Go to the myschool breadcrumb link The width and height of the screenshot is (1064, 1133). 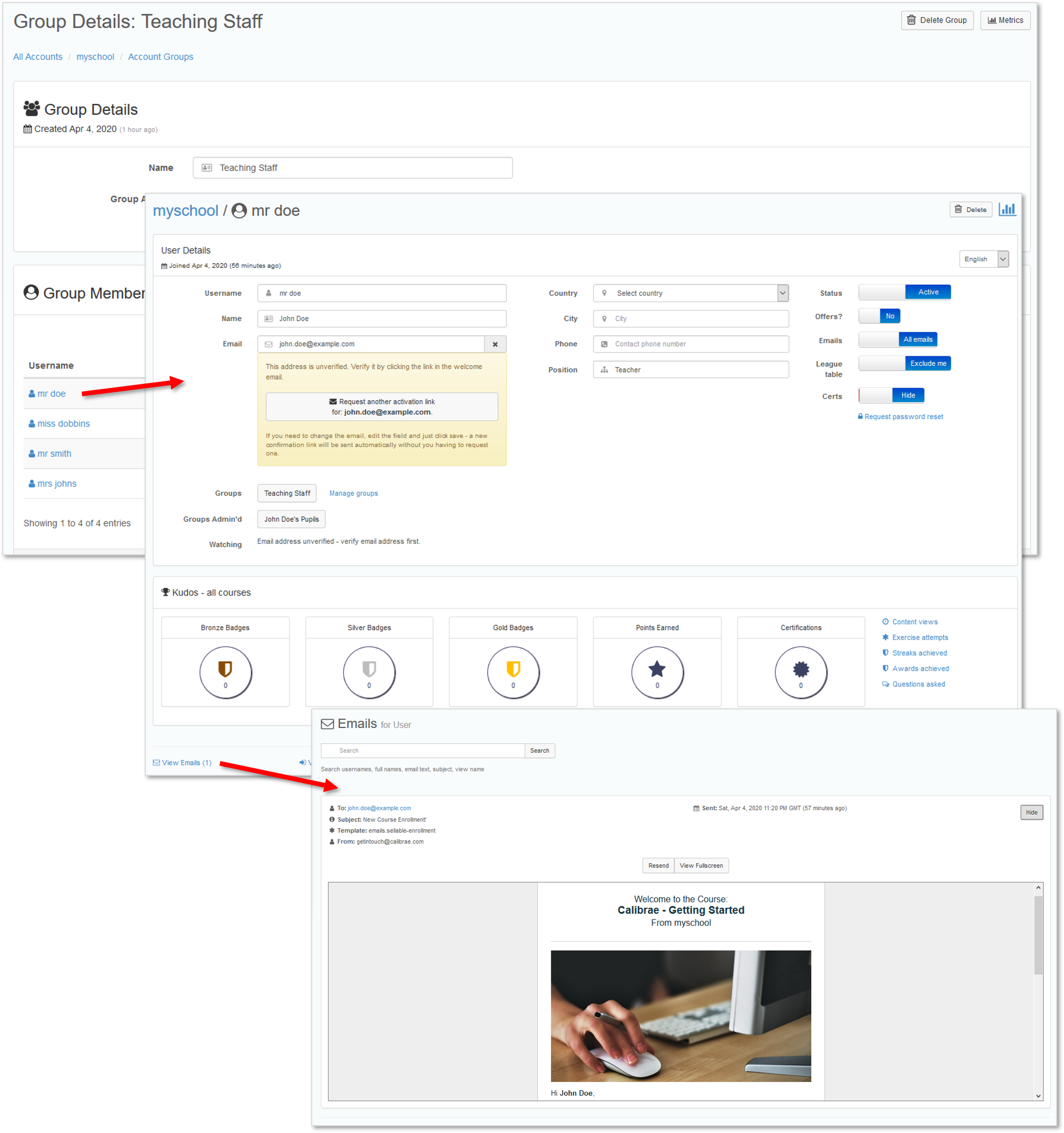coord(95,57)
